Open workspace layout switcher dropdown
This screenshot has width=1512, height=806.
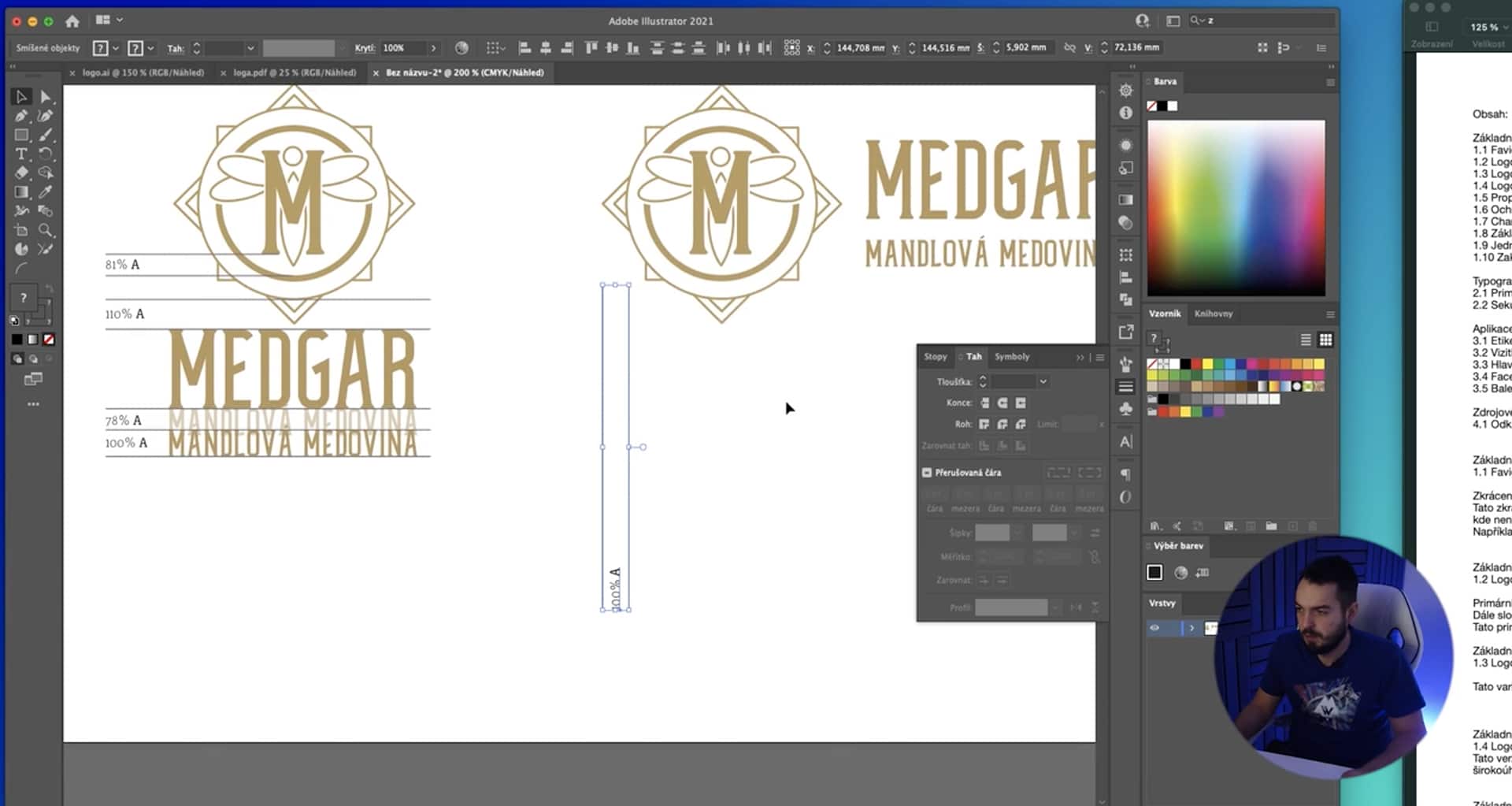coord(109,20)
